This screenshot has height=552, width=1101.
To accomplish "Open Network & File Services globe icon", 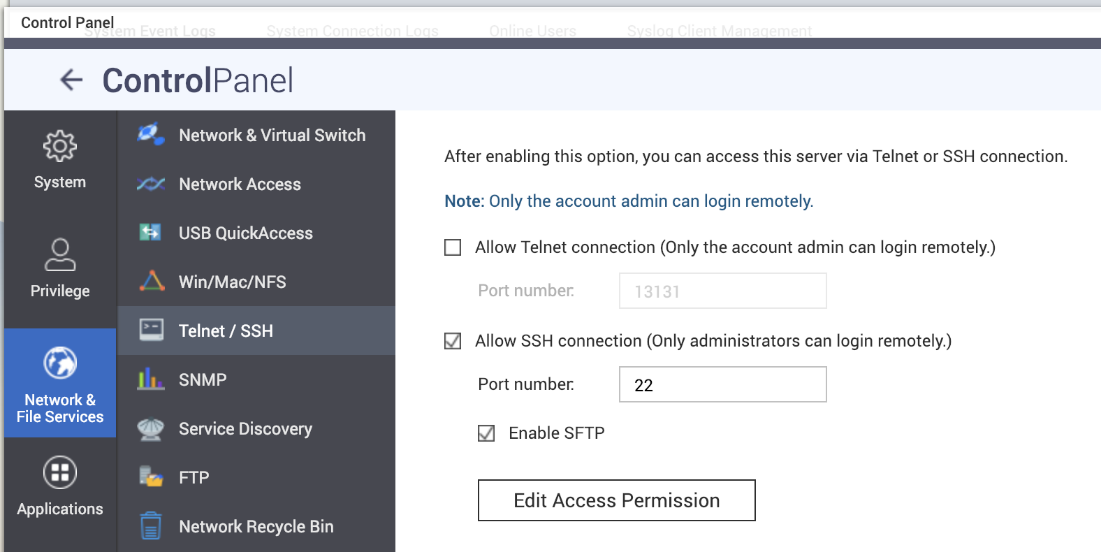I will click(x=60, y=363).
